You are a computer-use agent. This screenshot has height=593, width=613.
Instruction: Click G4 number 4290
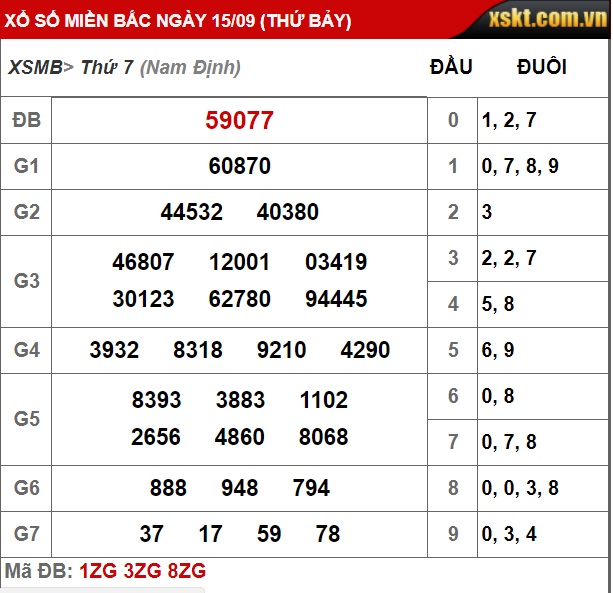coord(365,350)
